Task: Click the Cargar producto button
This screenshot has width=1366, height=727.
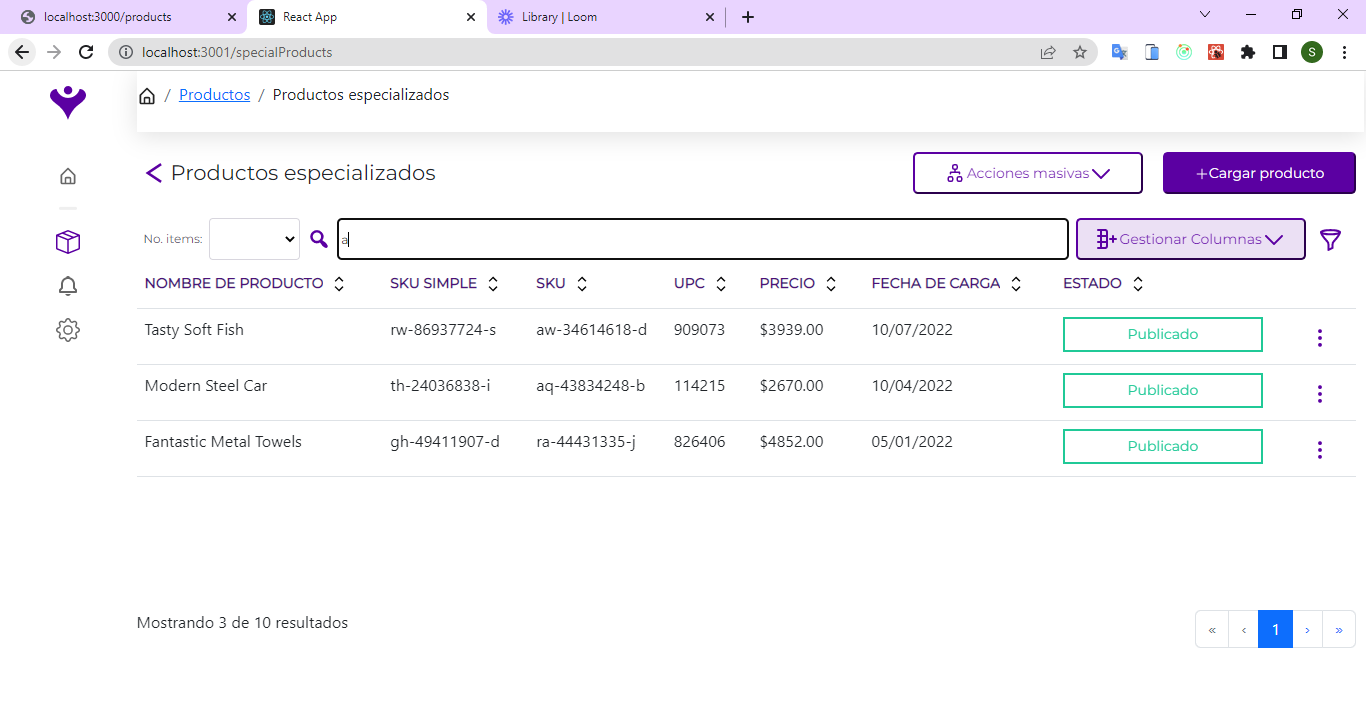Action: (x=1258, y=172)
